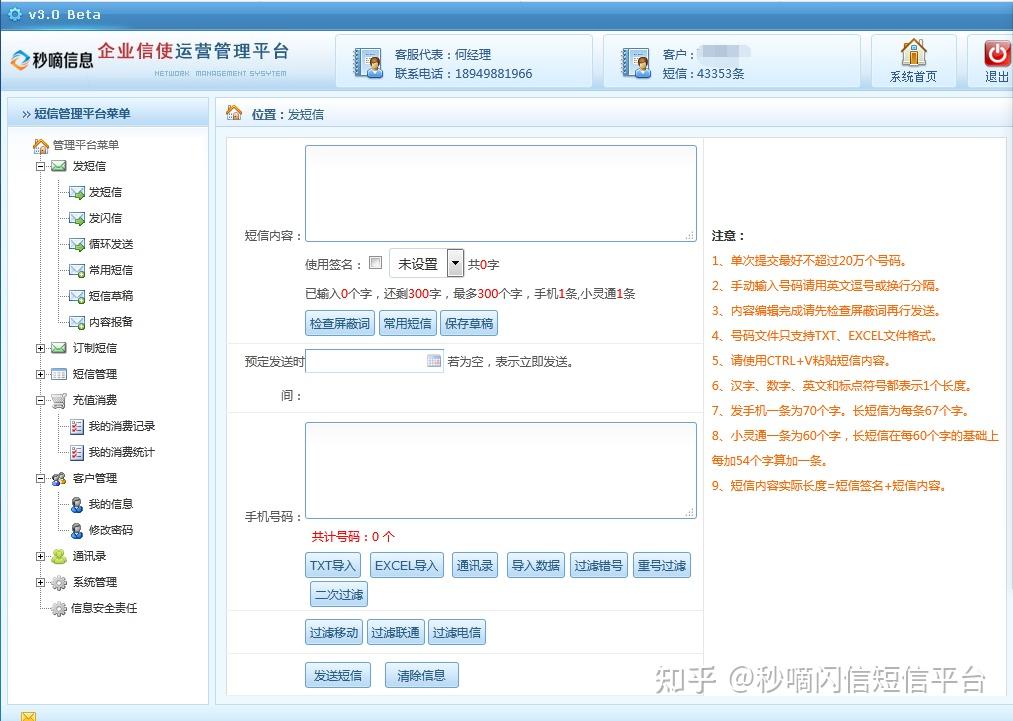The width and height of the screenshot is (1013, 721).
Task: Click the 短信管理 calendar icon
Action: pos(59,373)
